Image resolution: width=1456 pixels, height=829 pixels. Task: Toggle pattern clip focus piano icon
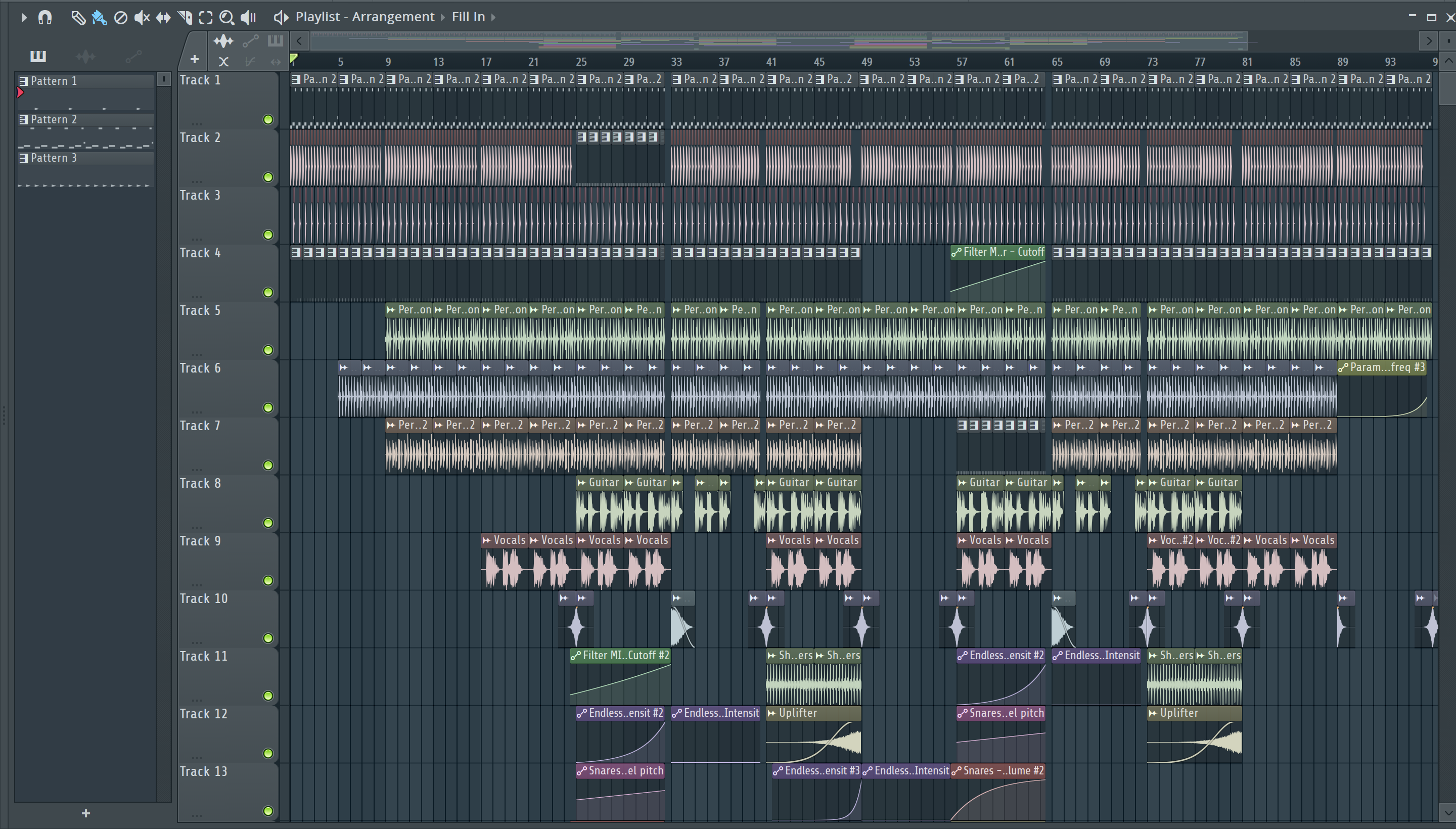(x=275, y=40)
